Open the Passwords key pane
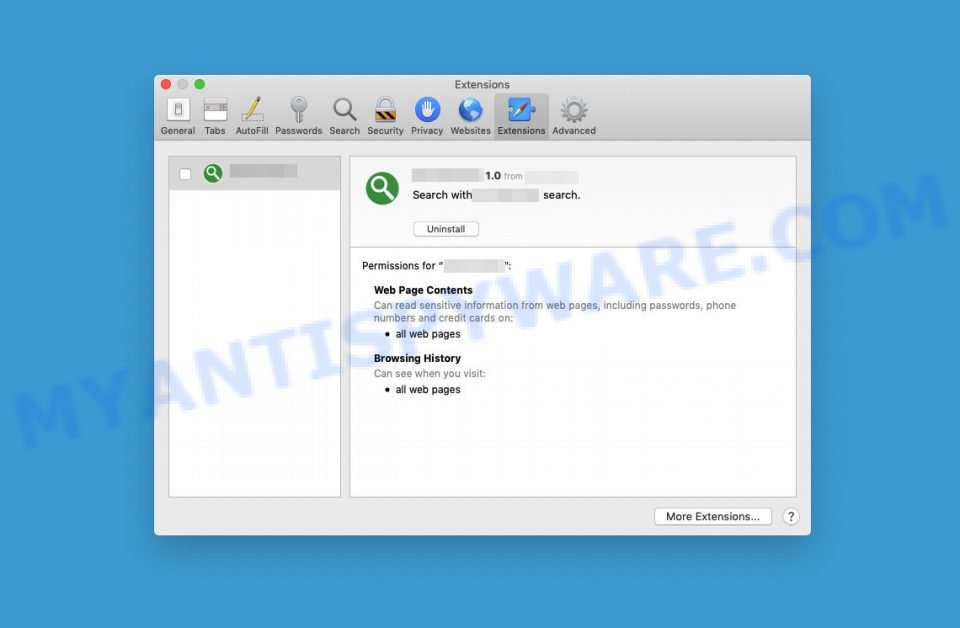Image resolution: width=960 pixels, height=628 pixels. click(x=298, y=116)
